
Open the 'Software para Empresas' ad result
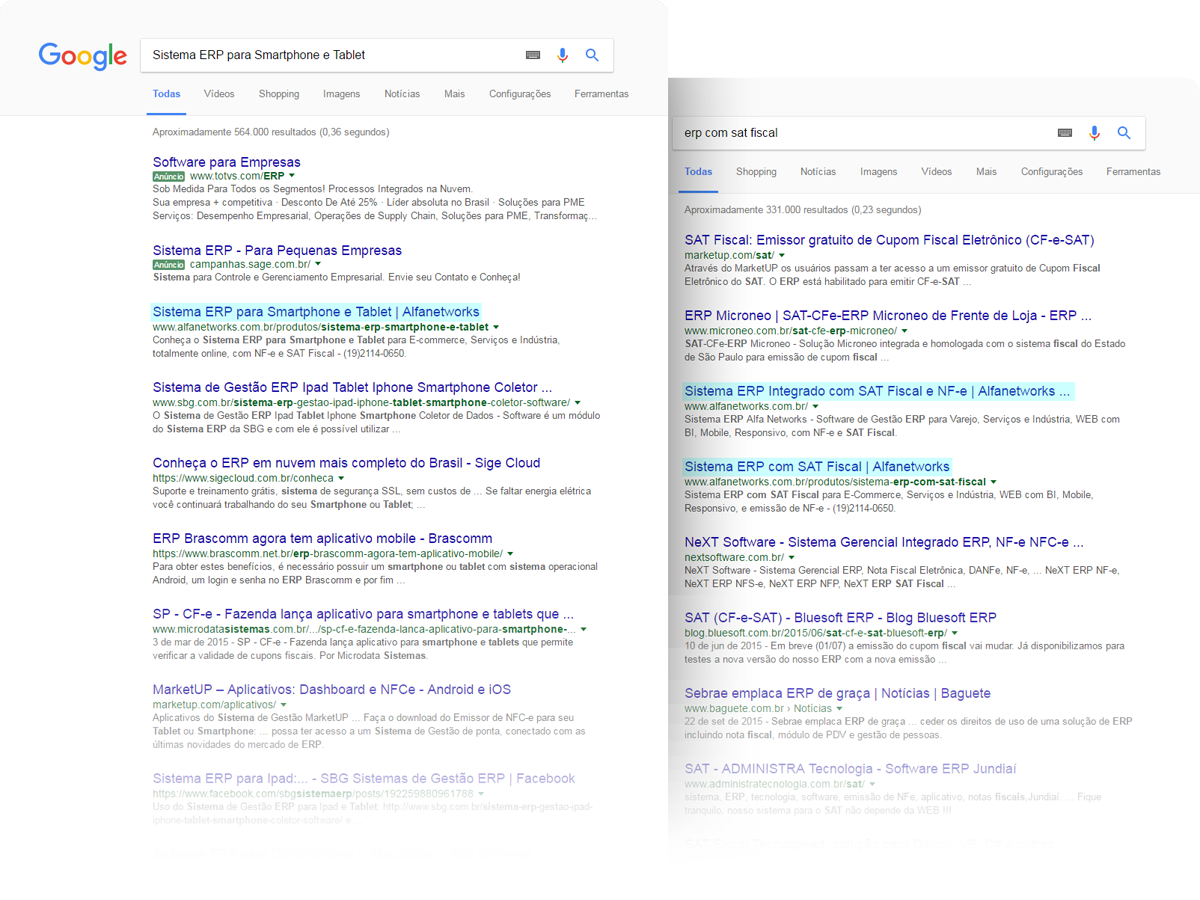(226, 162)
